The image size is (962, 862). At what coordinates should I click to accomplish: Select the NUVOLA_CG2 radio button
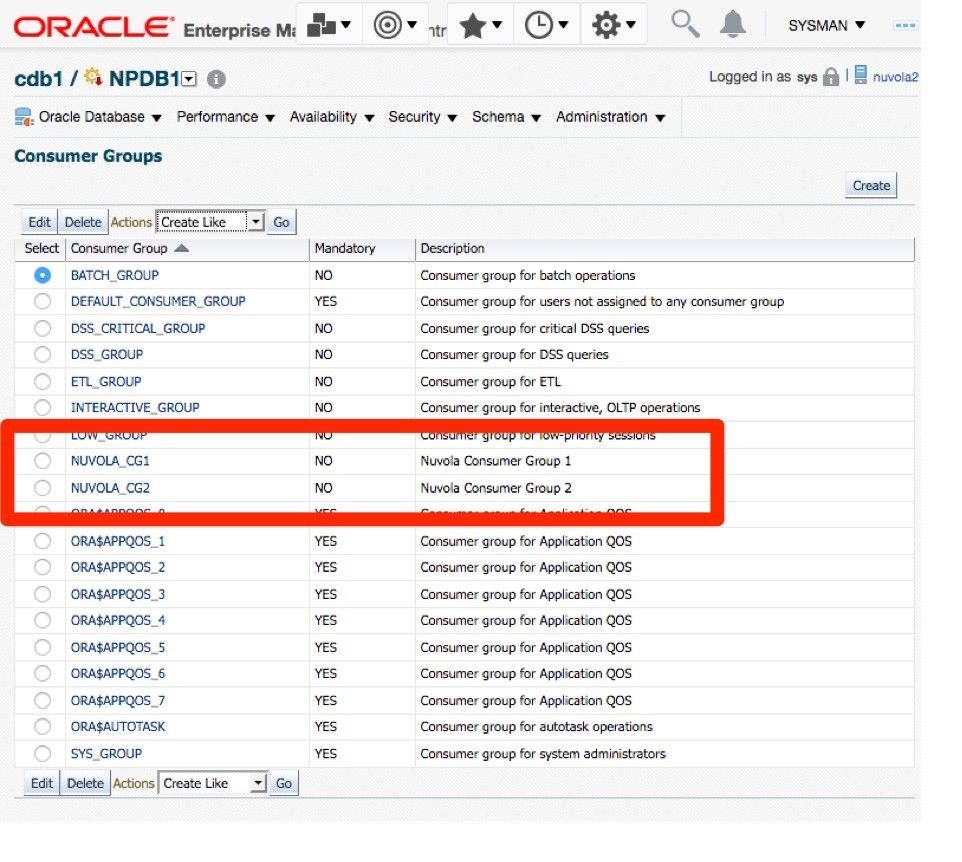tap(42, 488)
